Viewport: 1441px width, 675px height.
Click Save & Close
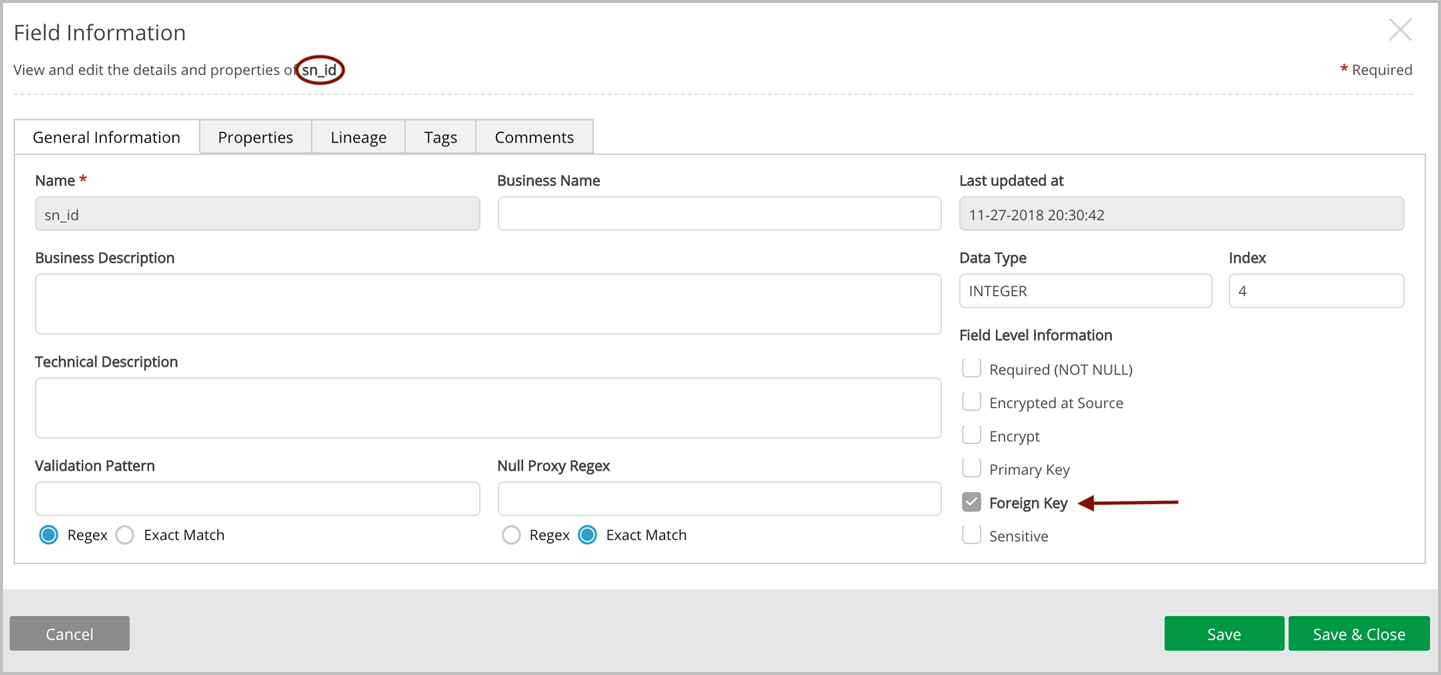click(x=1359, y=634)
